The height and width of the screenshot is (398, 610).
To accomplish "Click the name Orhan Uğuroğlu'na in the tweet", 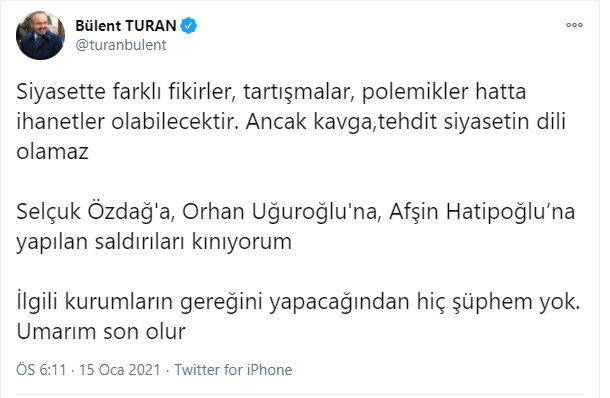I will click(280, 212).
